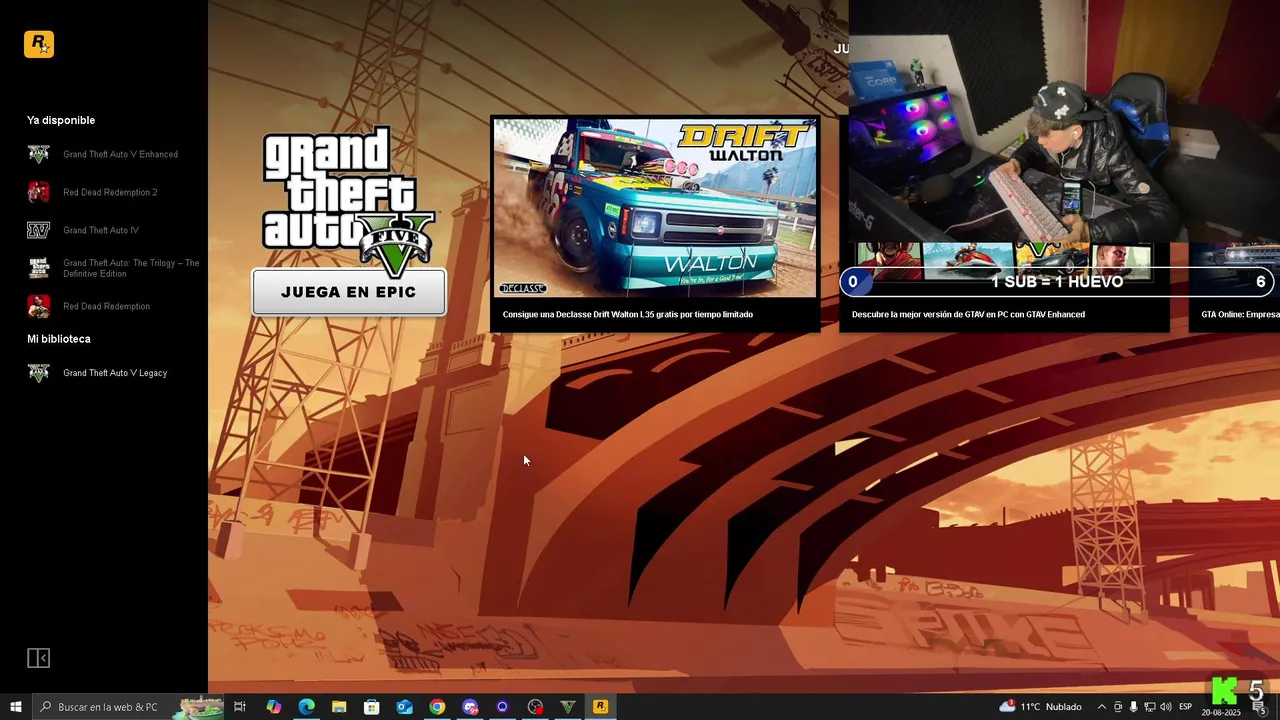
Task: Open the weather widget showing 11°C Nublado
Action: (x=1040, y=707)
